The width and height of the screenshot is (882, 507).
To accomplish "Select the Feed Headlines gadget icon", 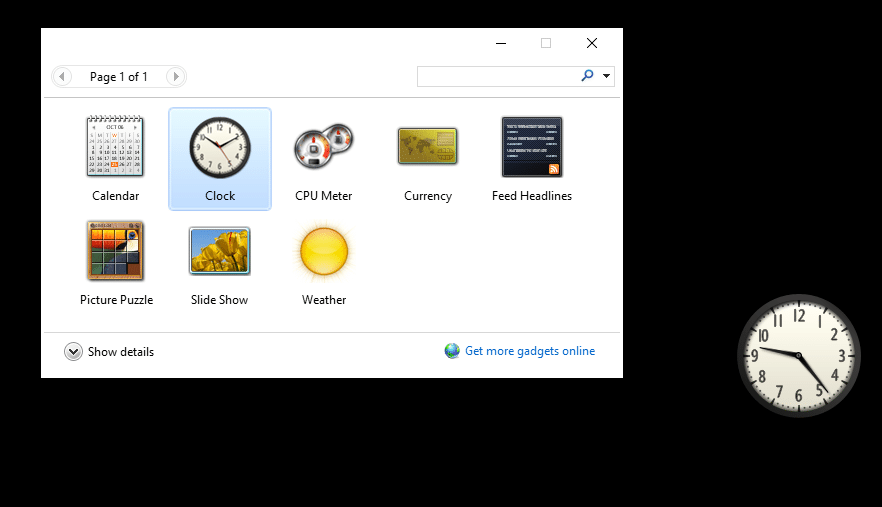I will [x=531, y=147].
